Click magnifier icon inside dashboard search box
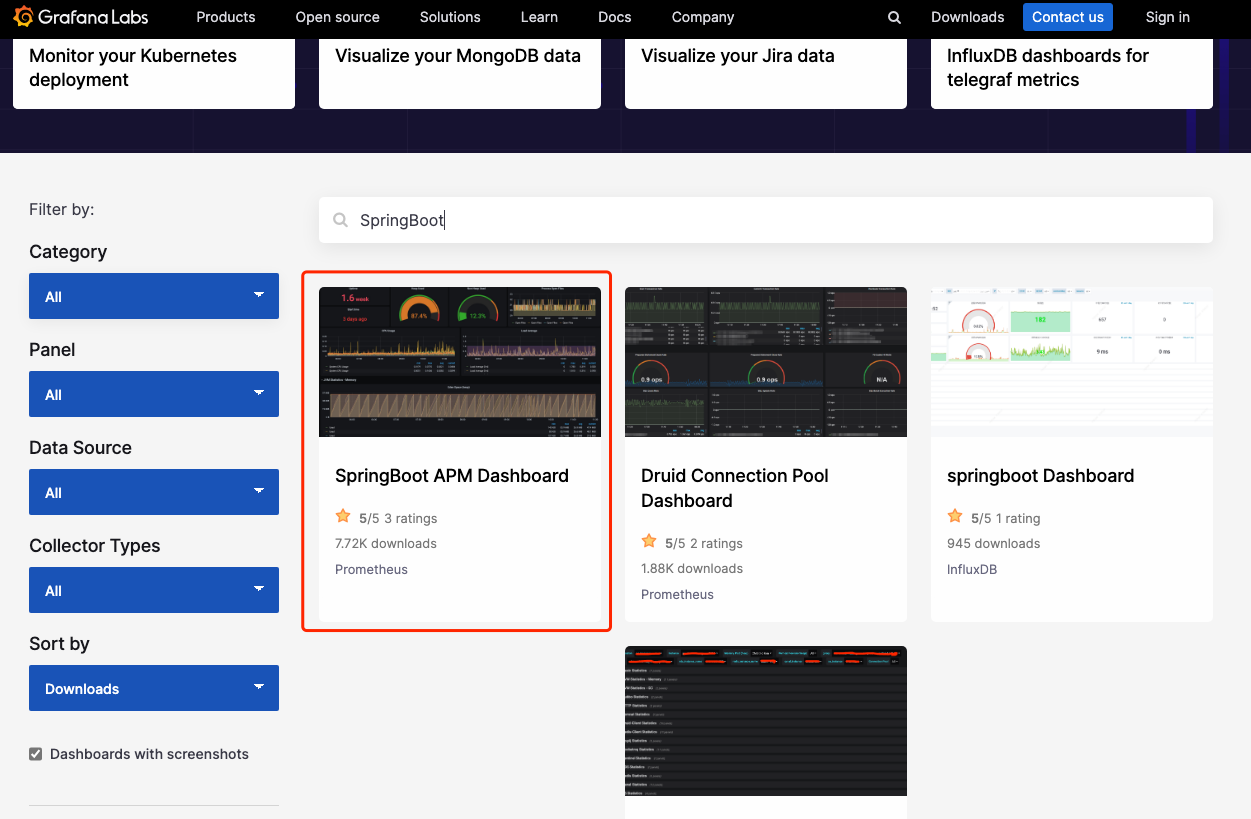1251x819 pixels. coord(341,220)
